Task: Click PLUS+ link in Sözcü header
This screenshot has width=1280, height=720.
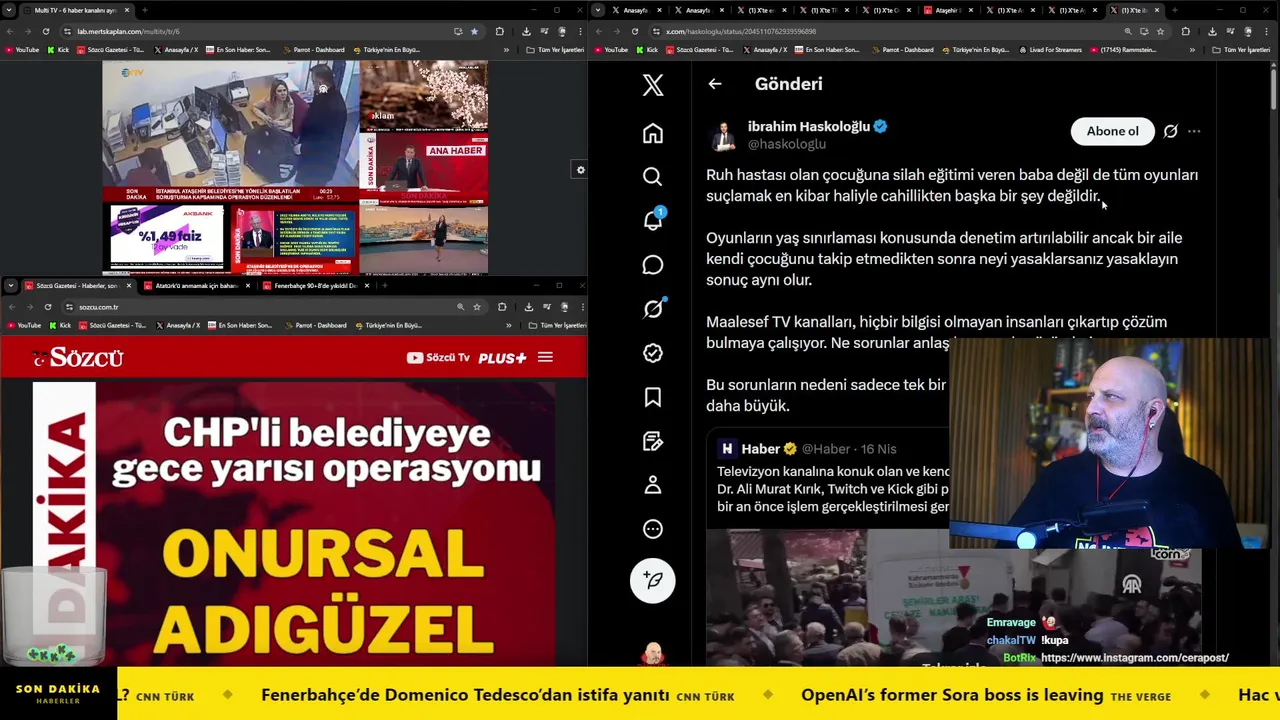Action: tap(502, 357)
